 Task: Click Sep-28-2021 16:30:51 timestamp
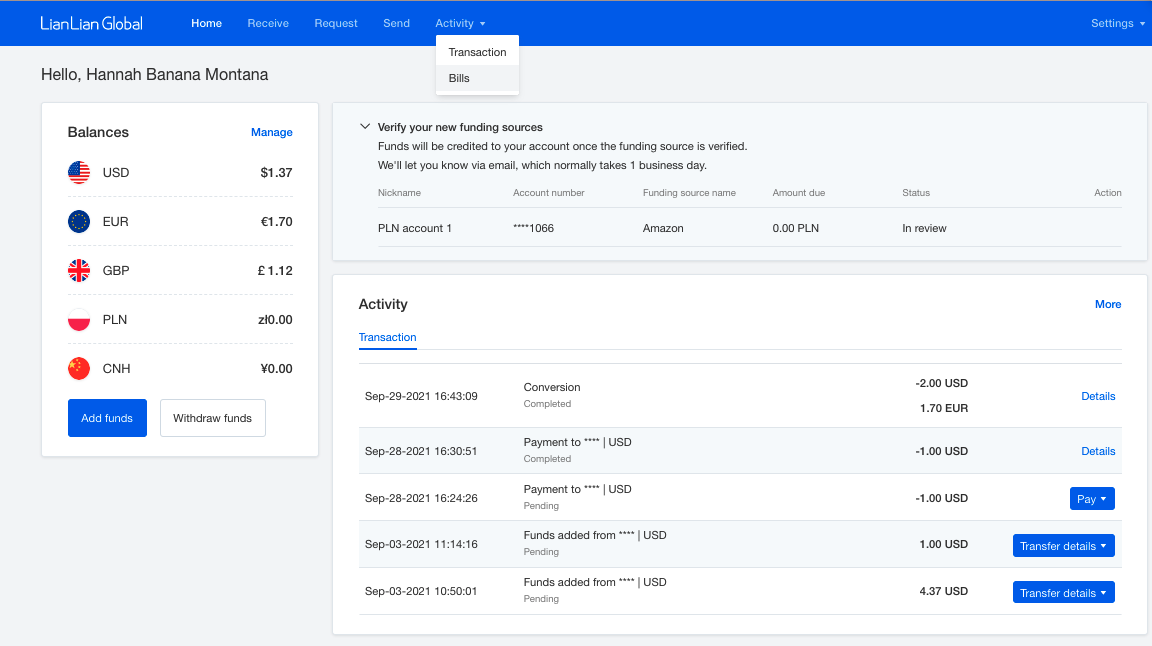pyautogui.click(x=421, y=451)
